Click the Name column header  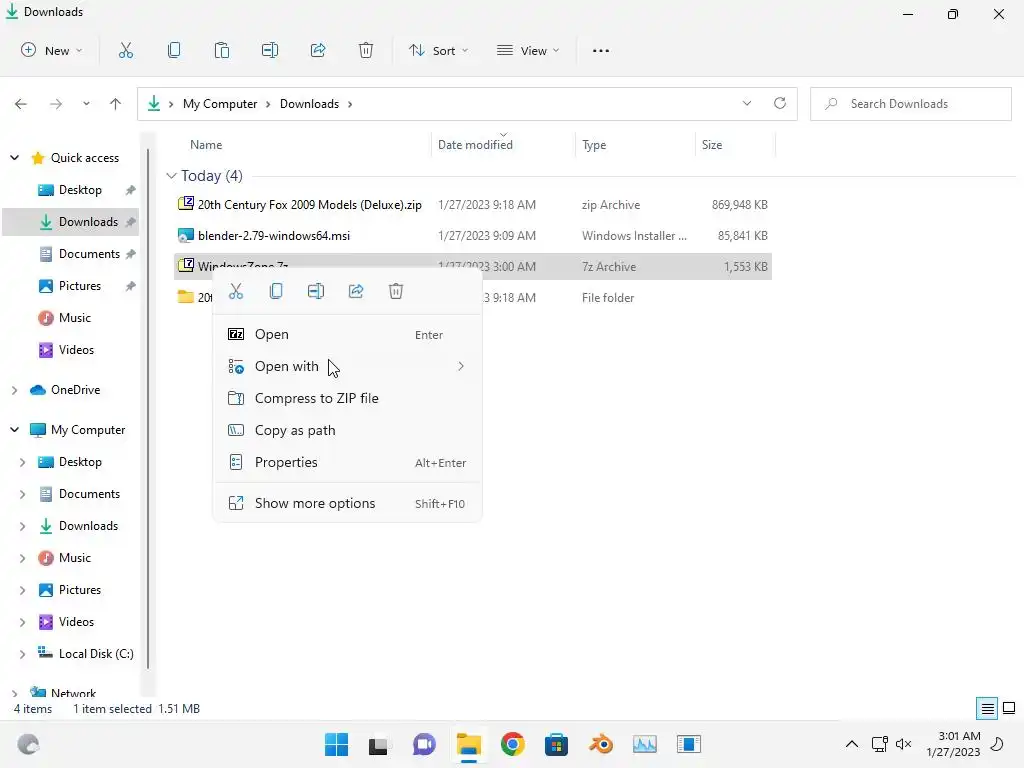point(206,145)
